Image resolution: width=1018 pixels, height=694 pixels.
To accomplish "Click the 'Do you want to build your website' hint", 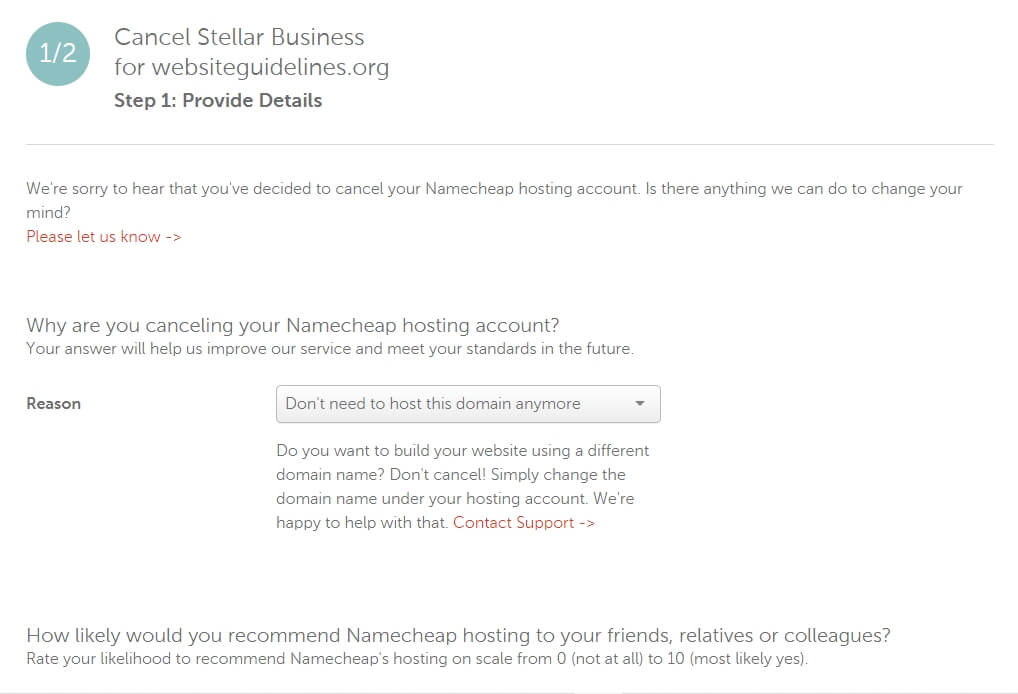I will click(462, 450).
